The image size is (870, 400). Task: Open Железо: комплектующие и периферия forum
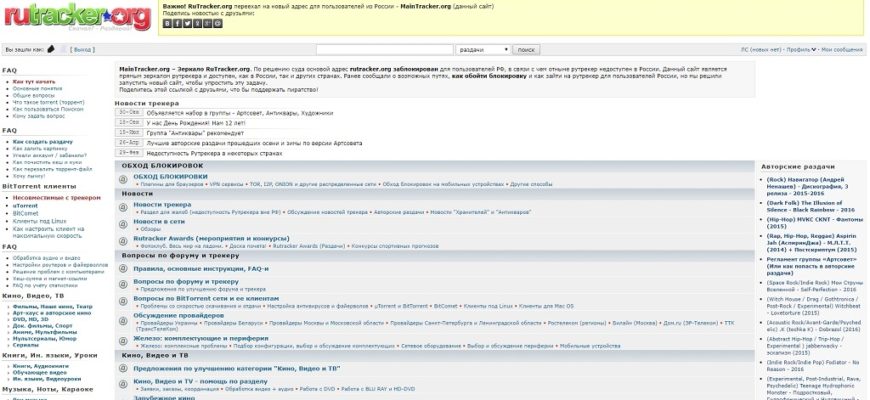[201, 338]
